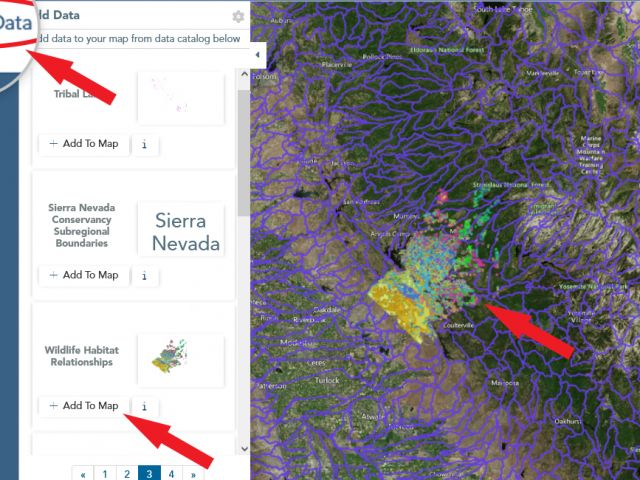This screenshot has height=480, width=640.
Task: Click the Murphys label on the map
Action: tap(406, 216)
